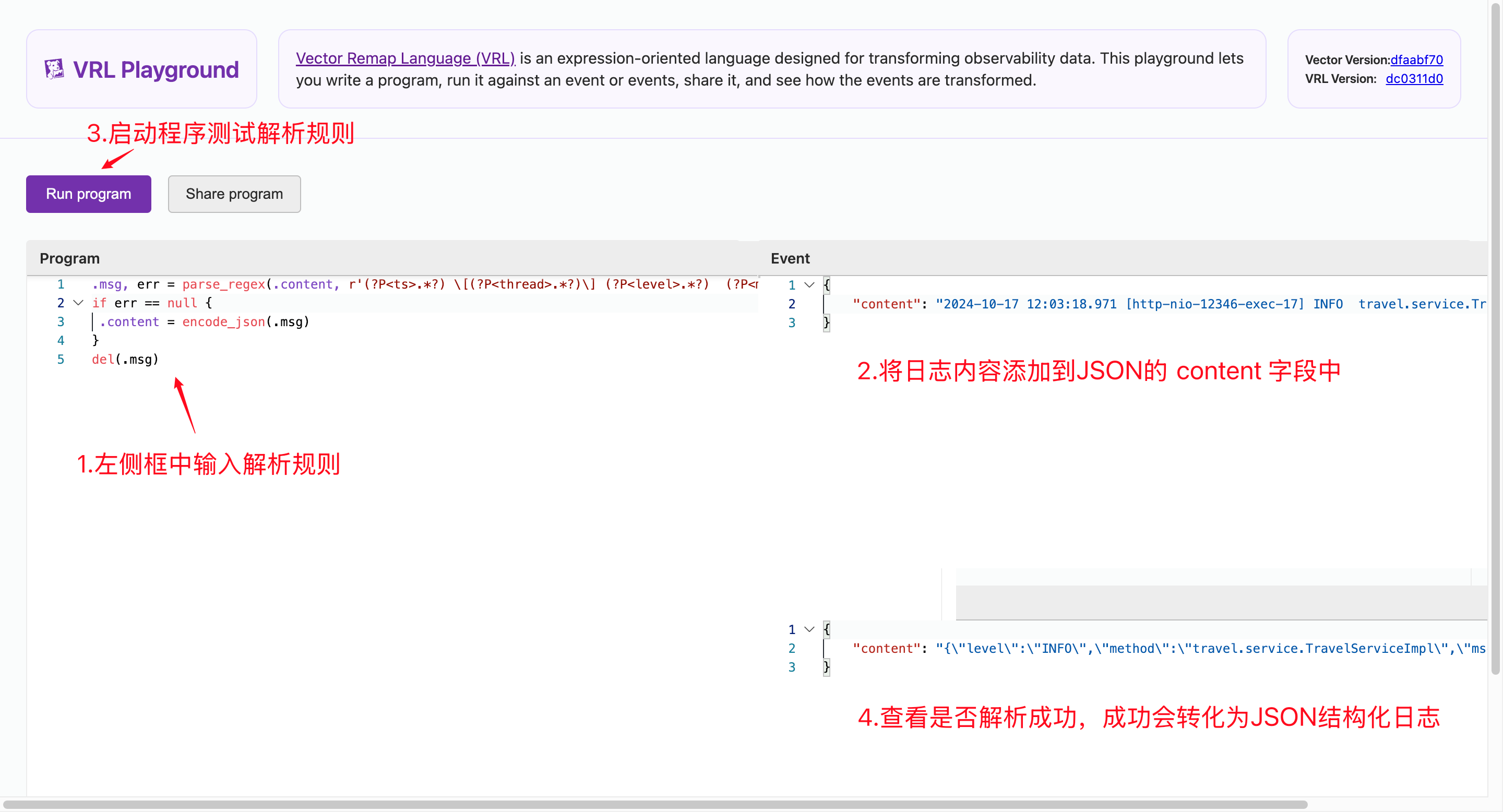
Task: Open Vector Version dfaabf70 link
Action: [1417, 59]
